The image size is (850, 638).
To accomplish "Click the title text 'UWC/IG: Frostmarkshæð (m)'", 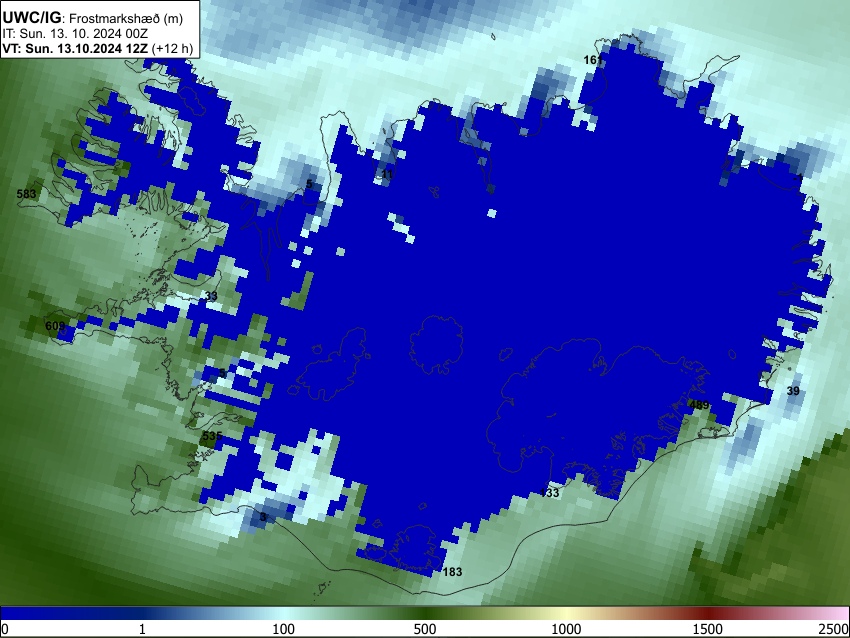I will (93, 18).
